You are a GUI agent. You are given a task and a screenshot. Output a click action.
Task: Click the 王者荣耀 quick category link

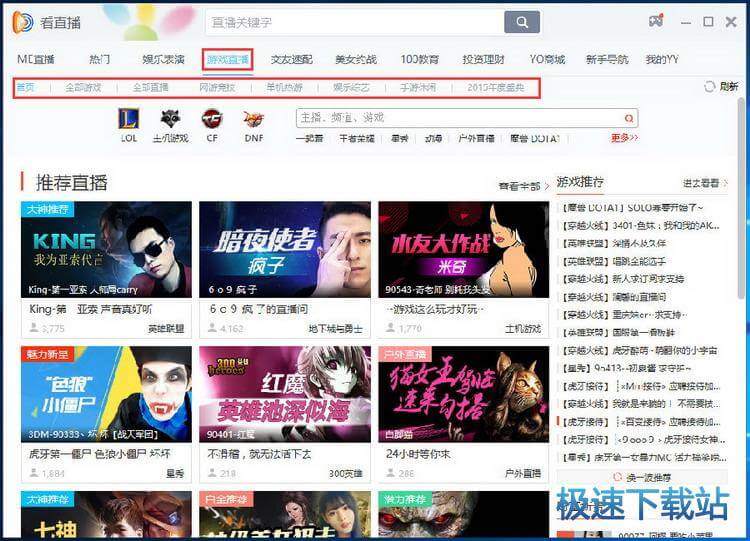pyautogui.click(x=357, y=138)
